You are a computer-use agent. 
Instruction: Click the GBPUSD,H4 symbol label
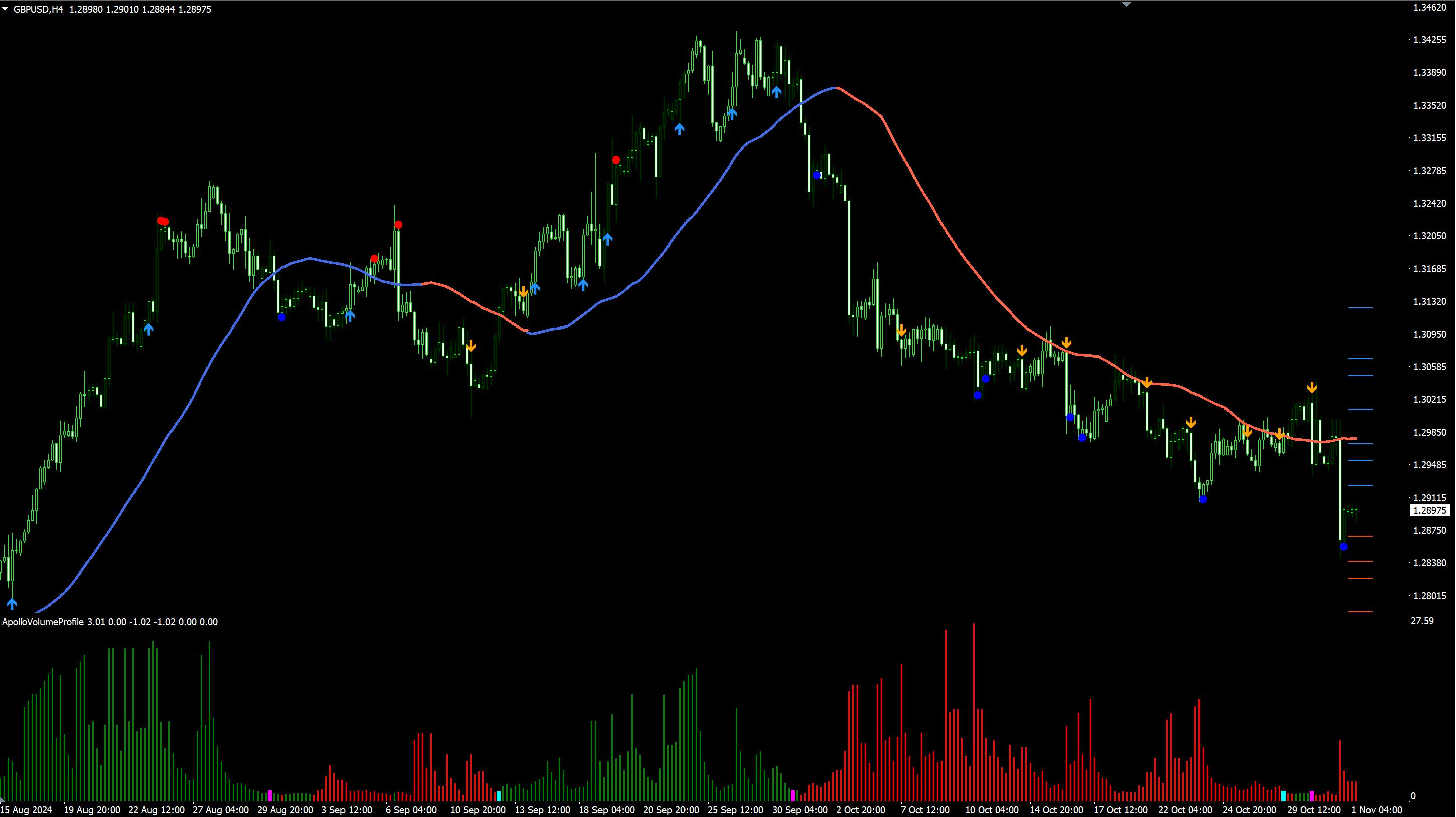pyautogui.click(x=38, y=9)
